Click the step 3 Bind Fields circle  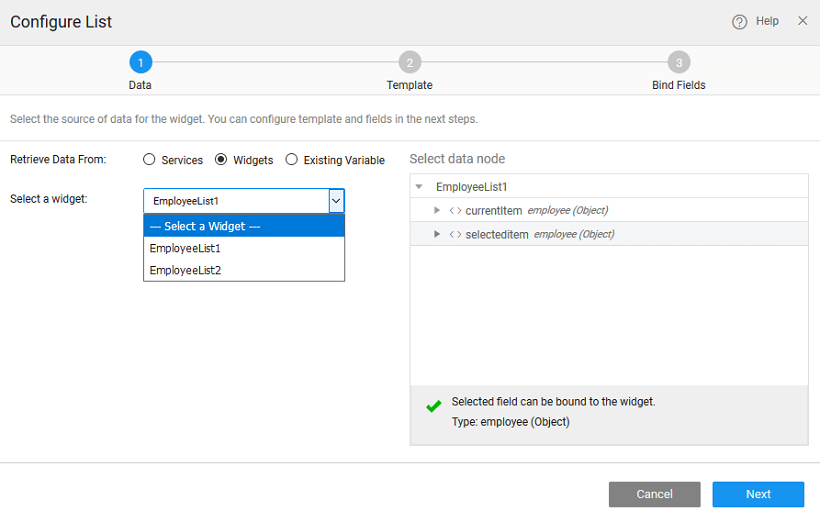click(678, 63)
